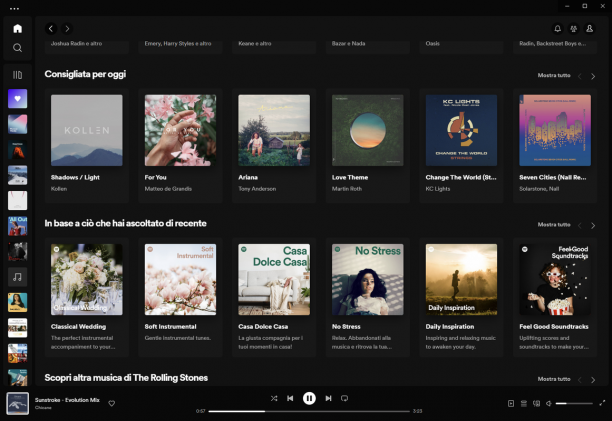Open the notifications bell icon
The image size is (612, 421).
557,28
